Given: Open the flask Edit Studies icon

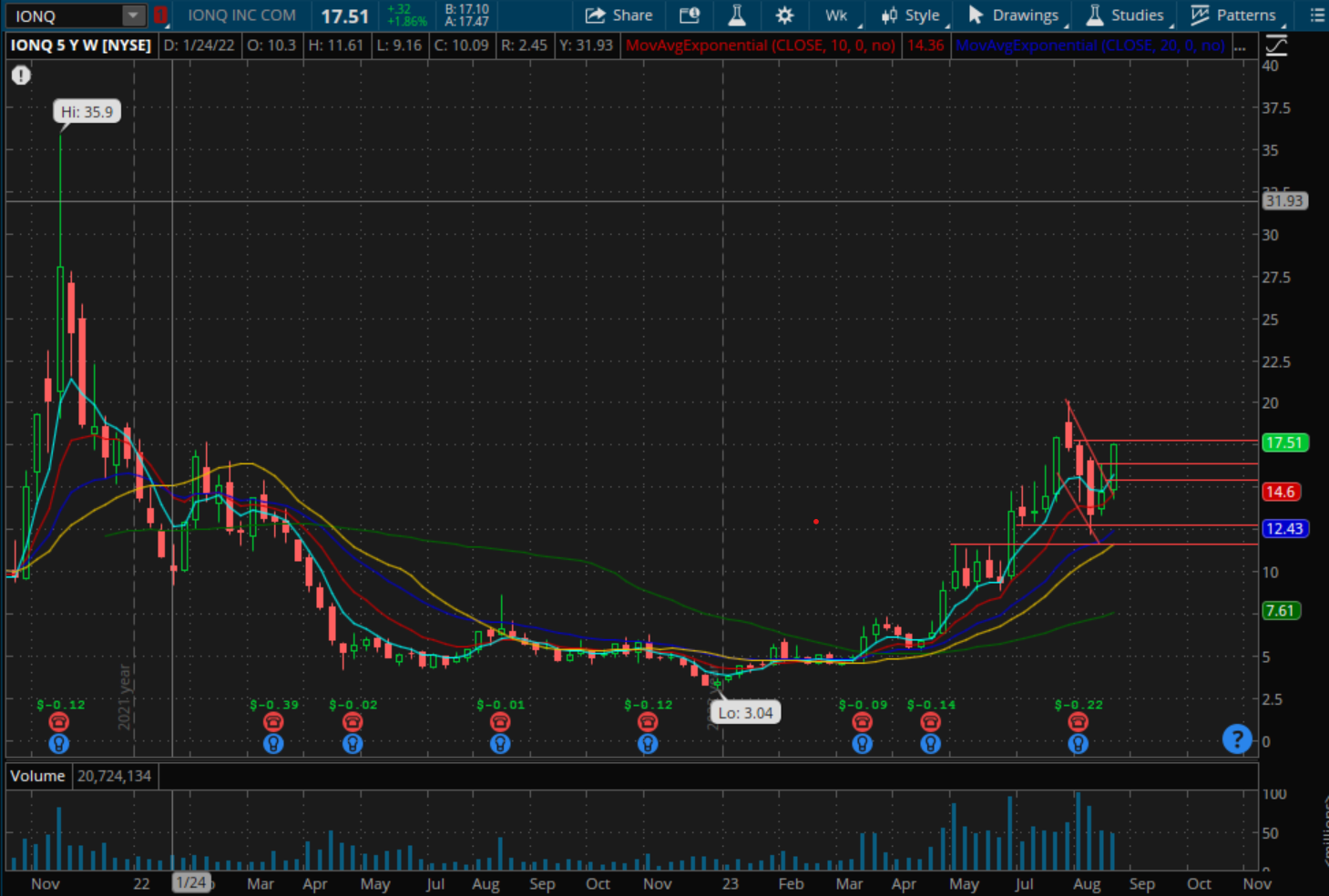Looking at the screenshot, I should click(737, 15).
